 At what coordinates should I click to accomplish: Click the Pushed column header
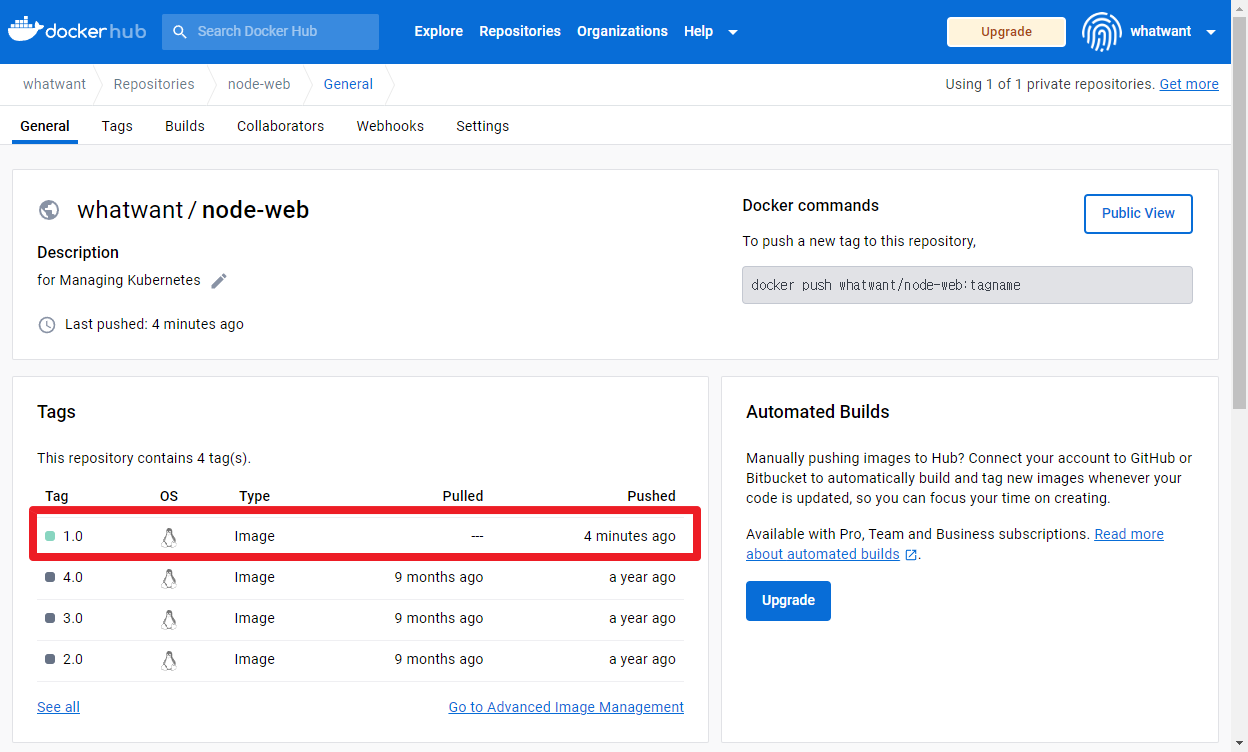point(651,496)
